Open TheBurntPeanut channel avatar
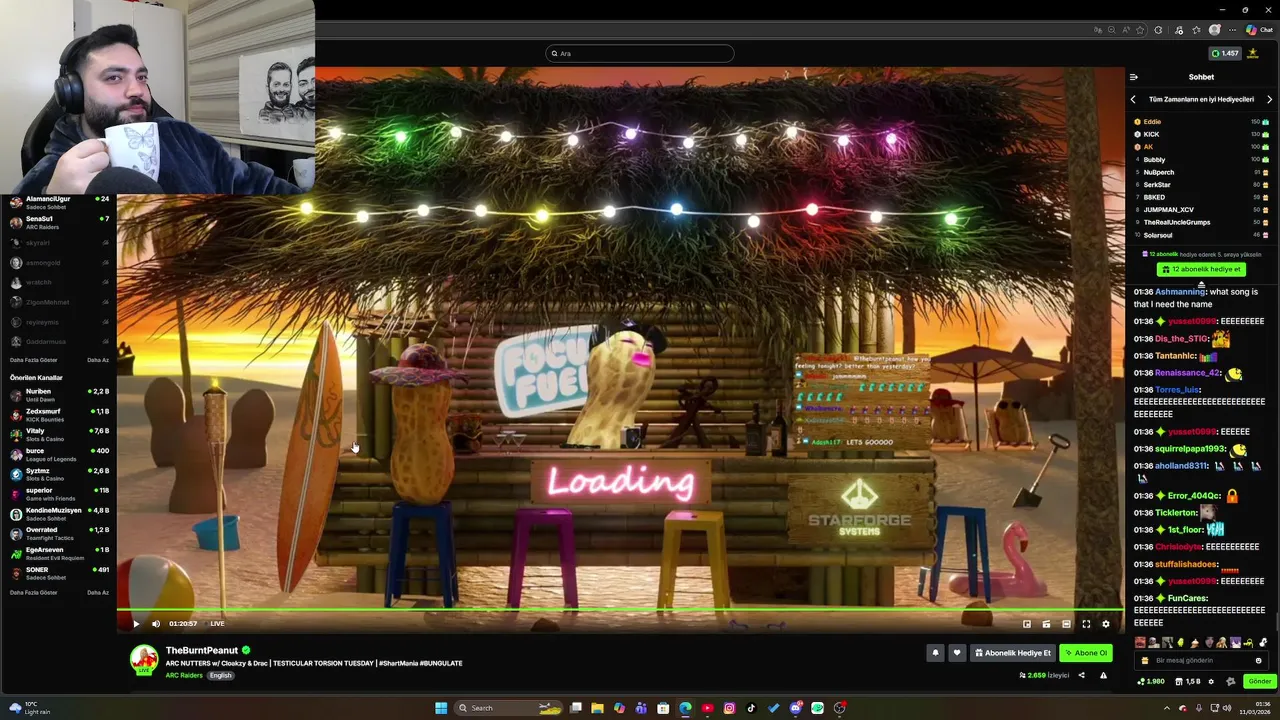The height and width of the screenshot is (720, 1280). coord(144,658)
